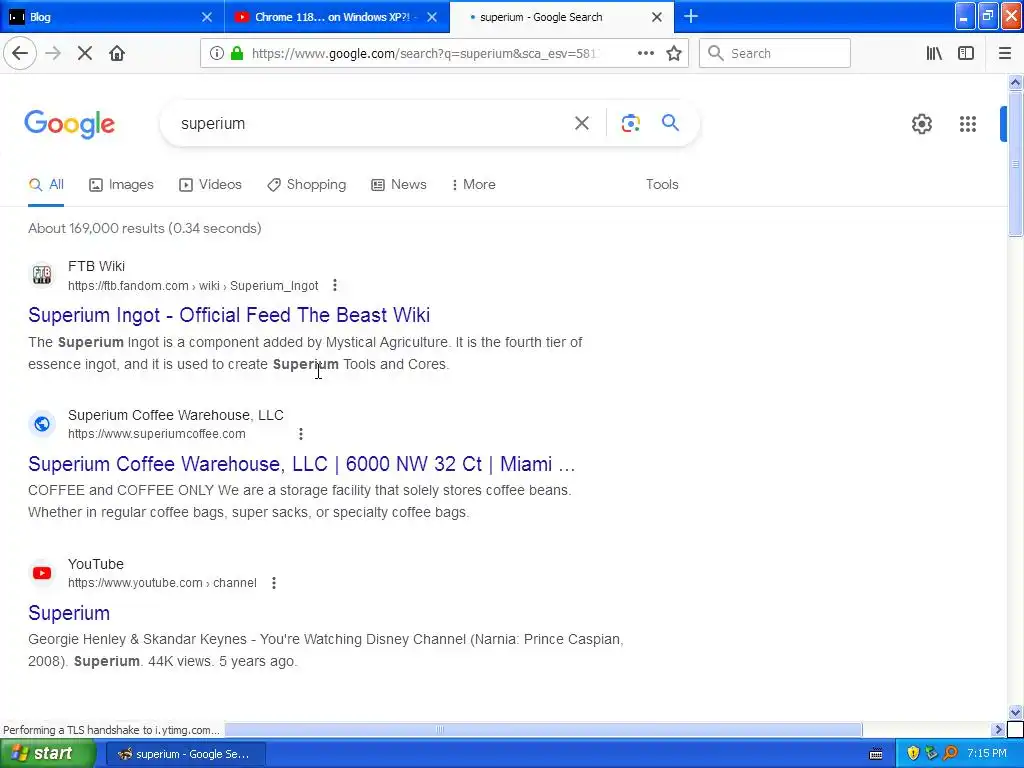Screen dimensions: 1024x768
Task: Go back to the previous page
Action: pyautogui.click(x=20, y=54)
